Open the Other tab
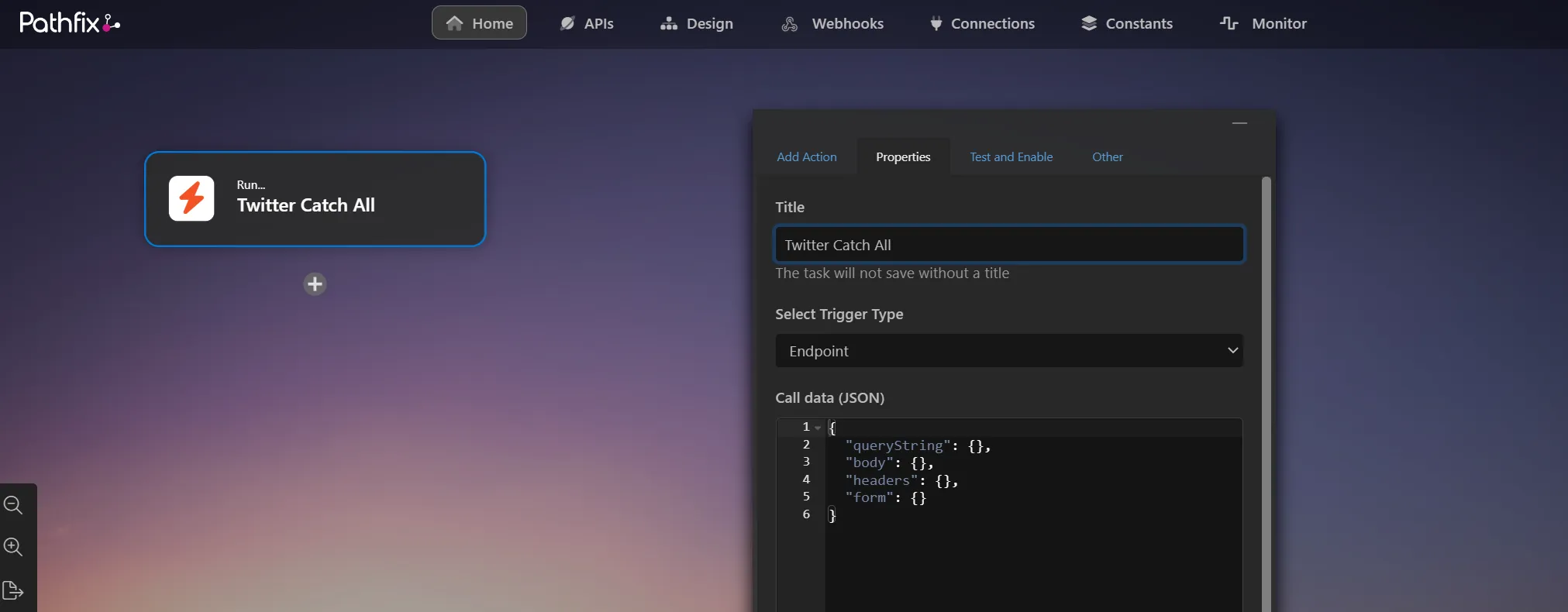The image size is (1568, 612). 1108,156
